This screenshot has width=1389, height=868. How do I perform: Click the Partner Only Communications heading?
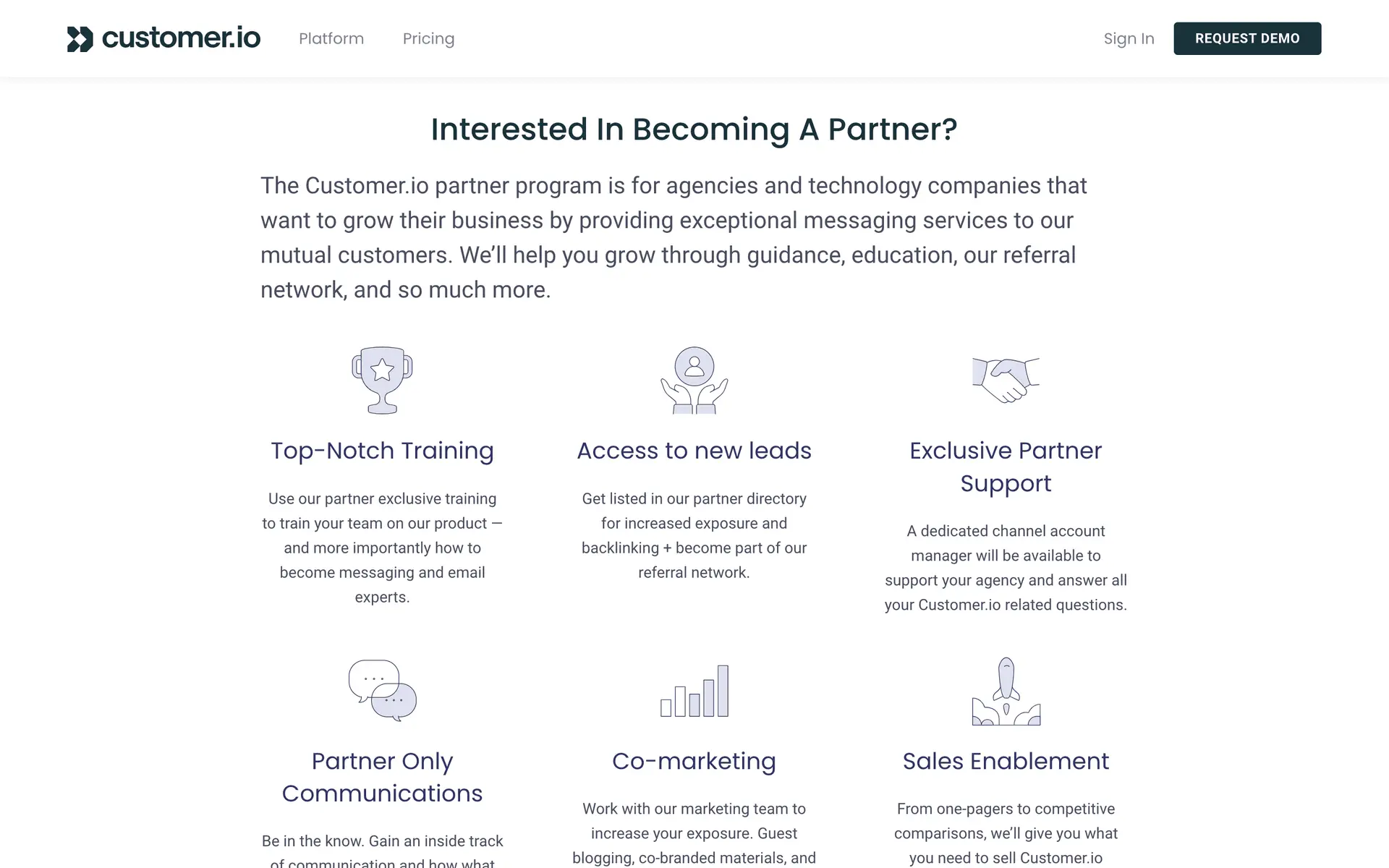(x=382, y=777)
